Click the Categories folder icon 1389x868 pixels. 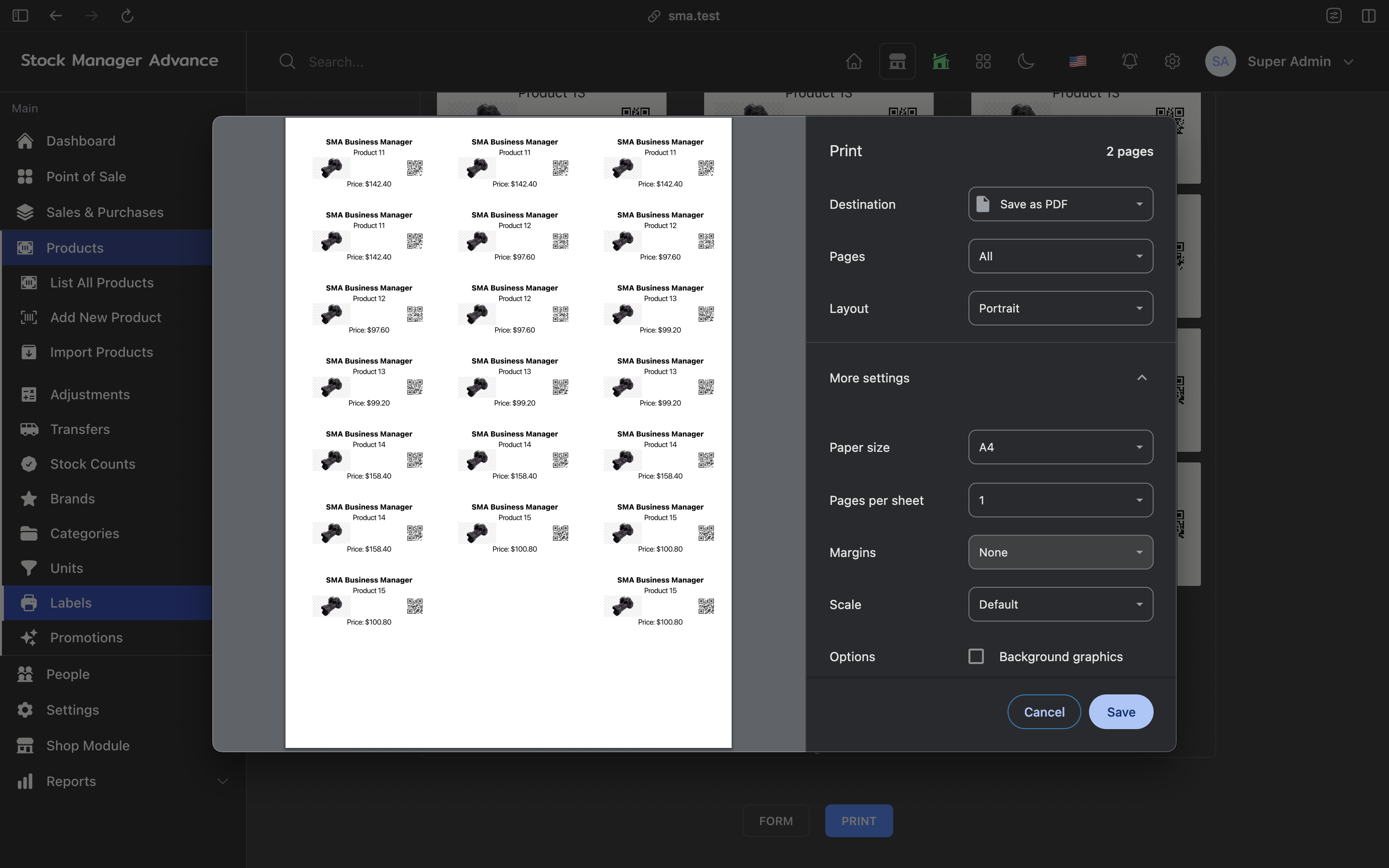(x=29, y=533)
